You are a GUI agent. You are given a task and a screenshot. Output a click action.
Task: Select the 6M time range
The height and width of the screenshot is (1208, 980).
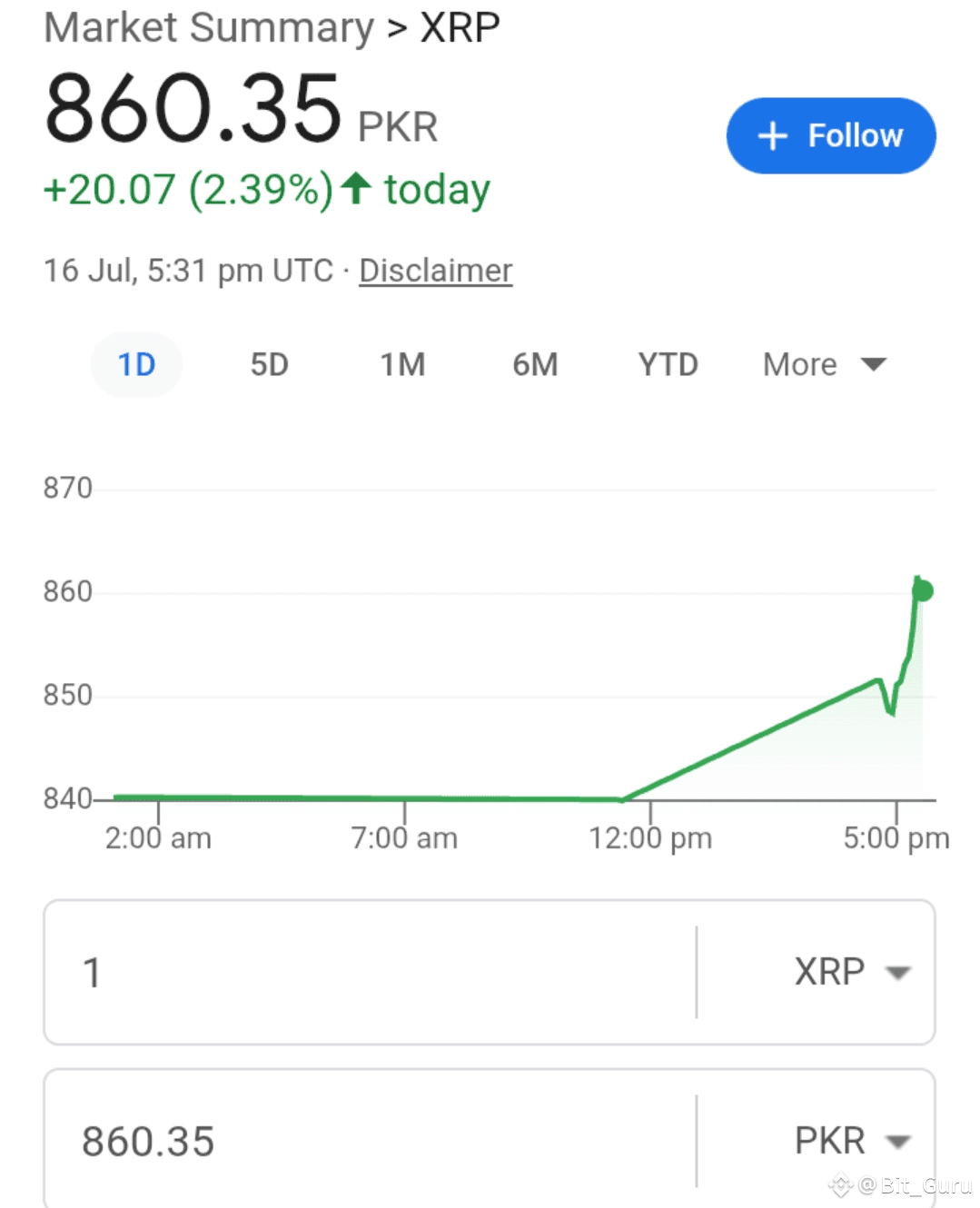point(535,365)
